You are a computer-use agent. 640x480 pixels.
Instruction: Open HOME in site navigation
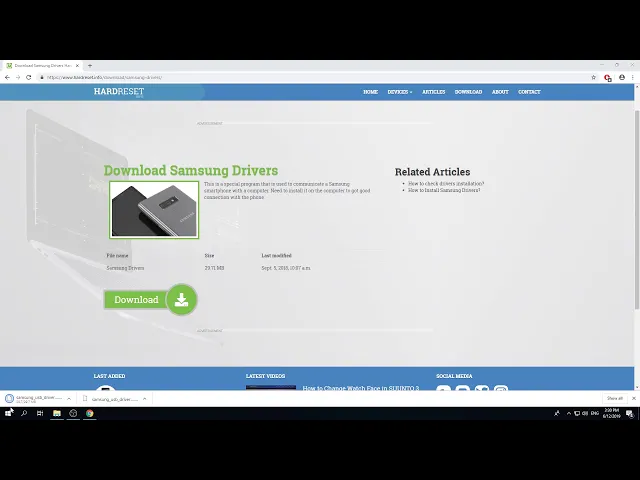(x=370, y=92)
